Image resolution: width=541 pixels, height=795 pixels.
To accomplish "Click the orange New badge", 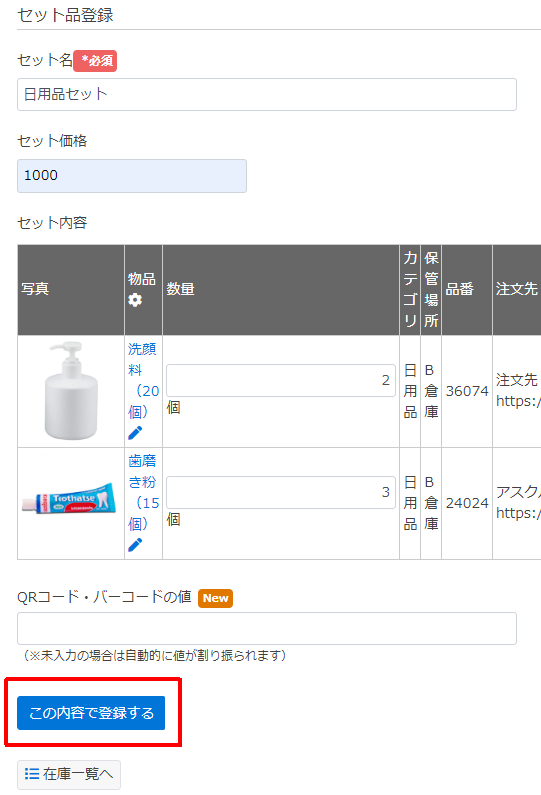I will pos(215,598).
